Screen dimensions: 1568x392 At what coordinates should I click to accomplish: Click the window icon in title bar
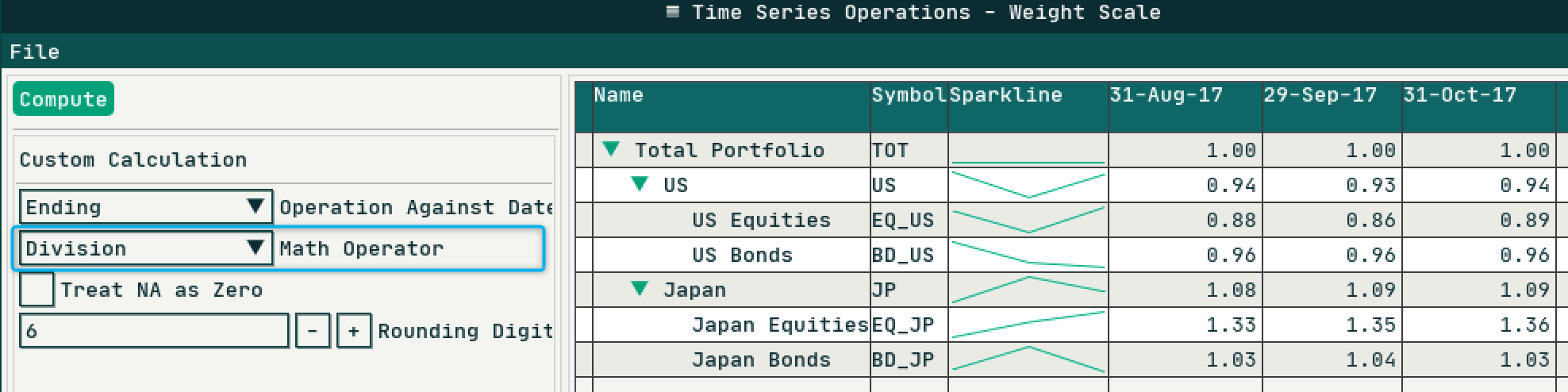[x=673, y=12]
